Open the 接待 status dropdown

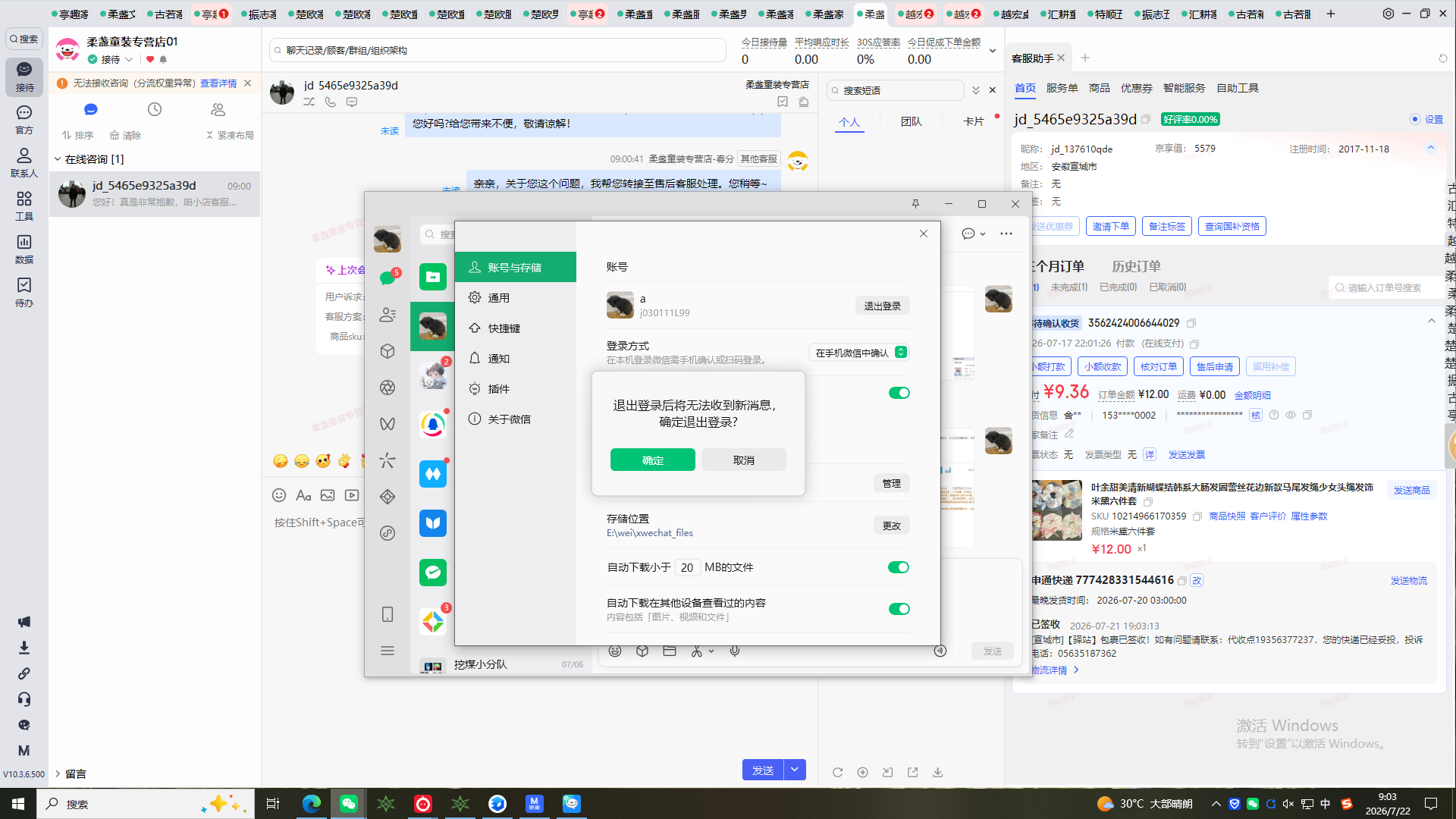point(129,59)
